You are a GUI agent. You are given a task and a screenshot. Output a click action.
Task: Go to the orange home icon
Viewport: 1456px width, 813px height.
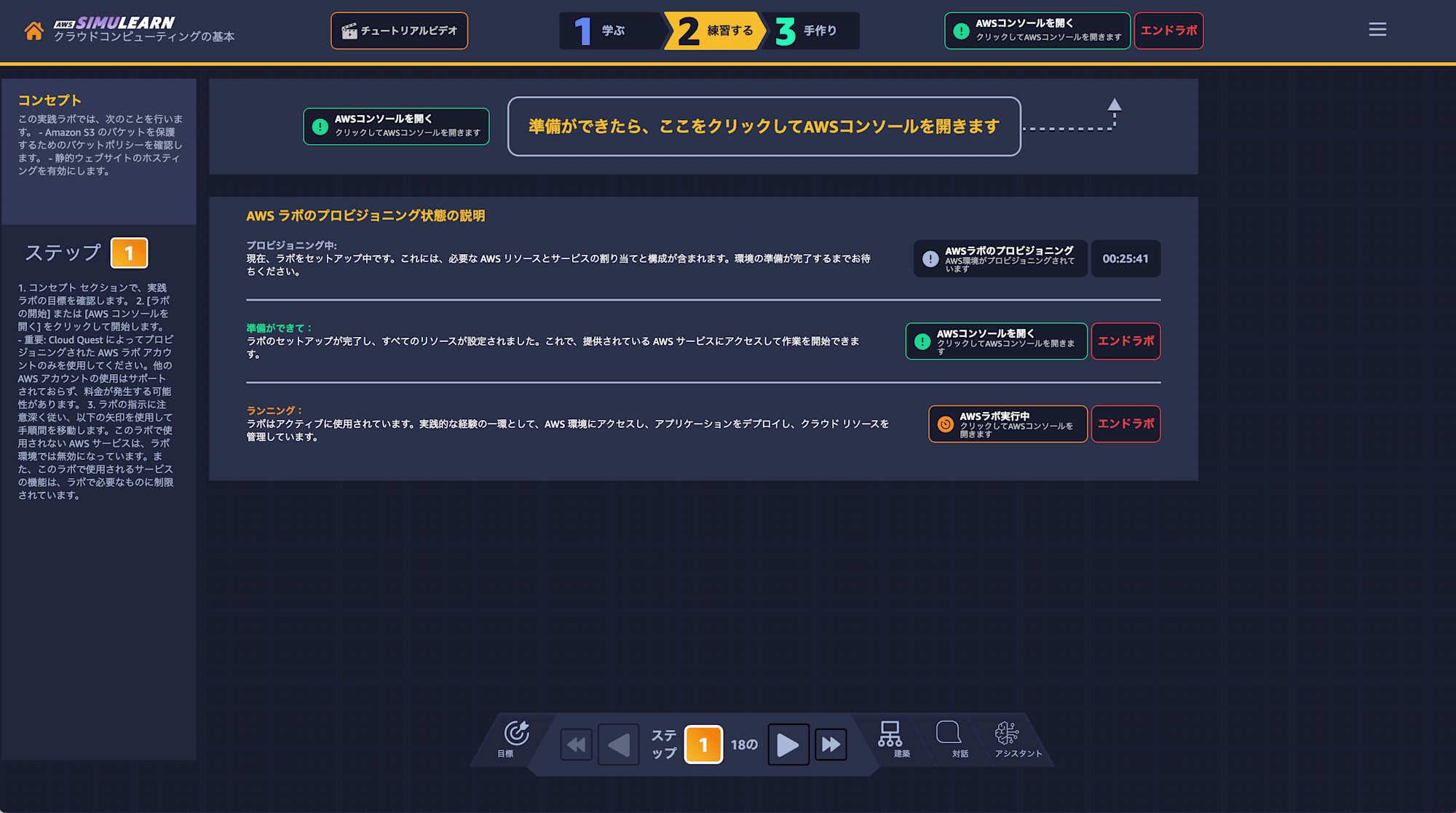click(x=33, y=31)
